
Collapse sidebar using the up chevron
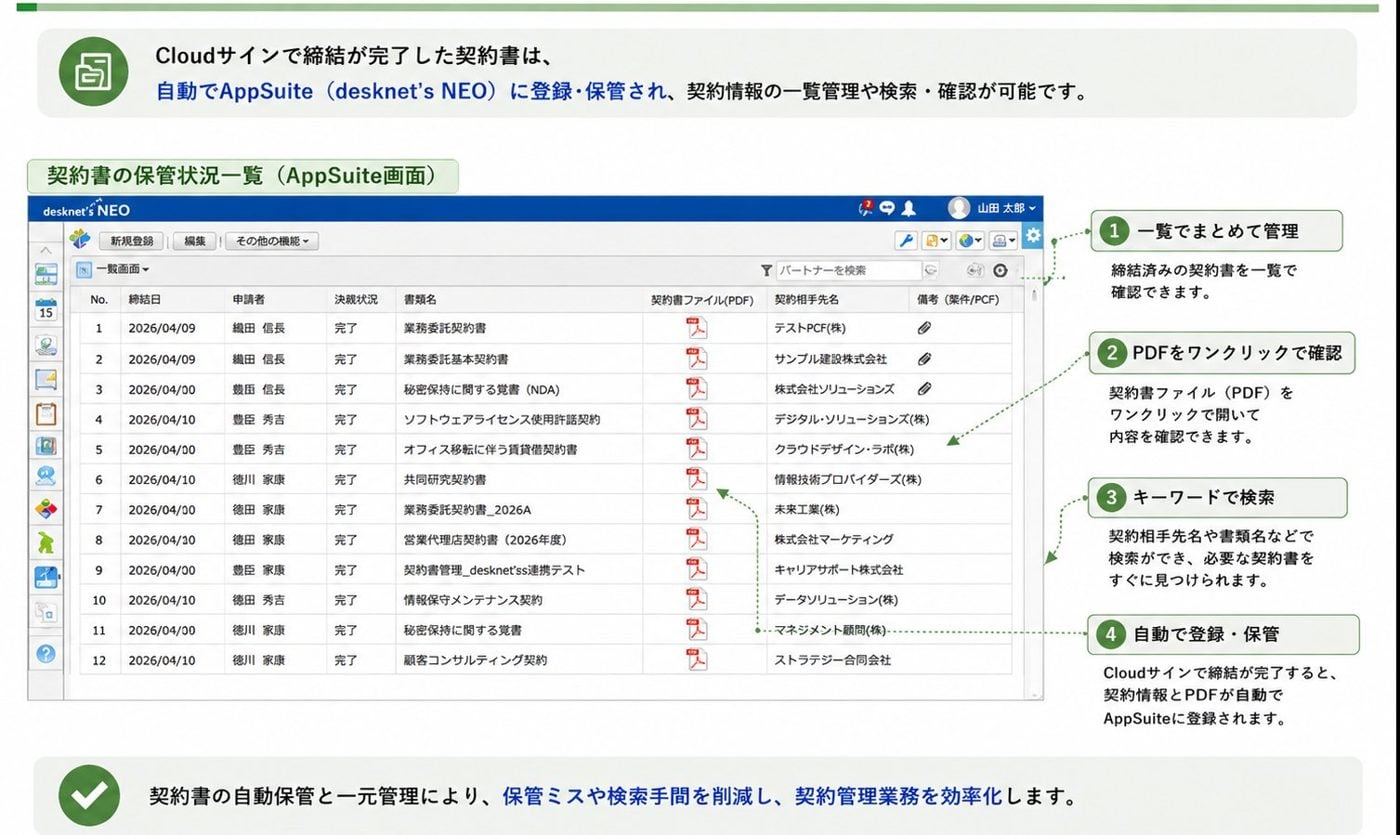tap(46, 250)
